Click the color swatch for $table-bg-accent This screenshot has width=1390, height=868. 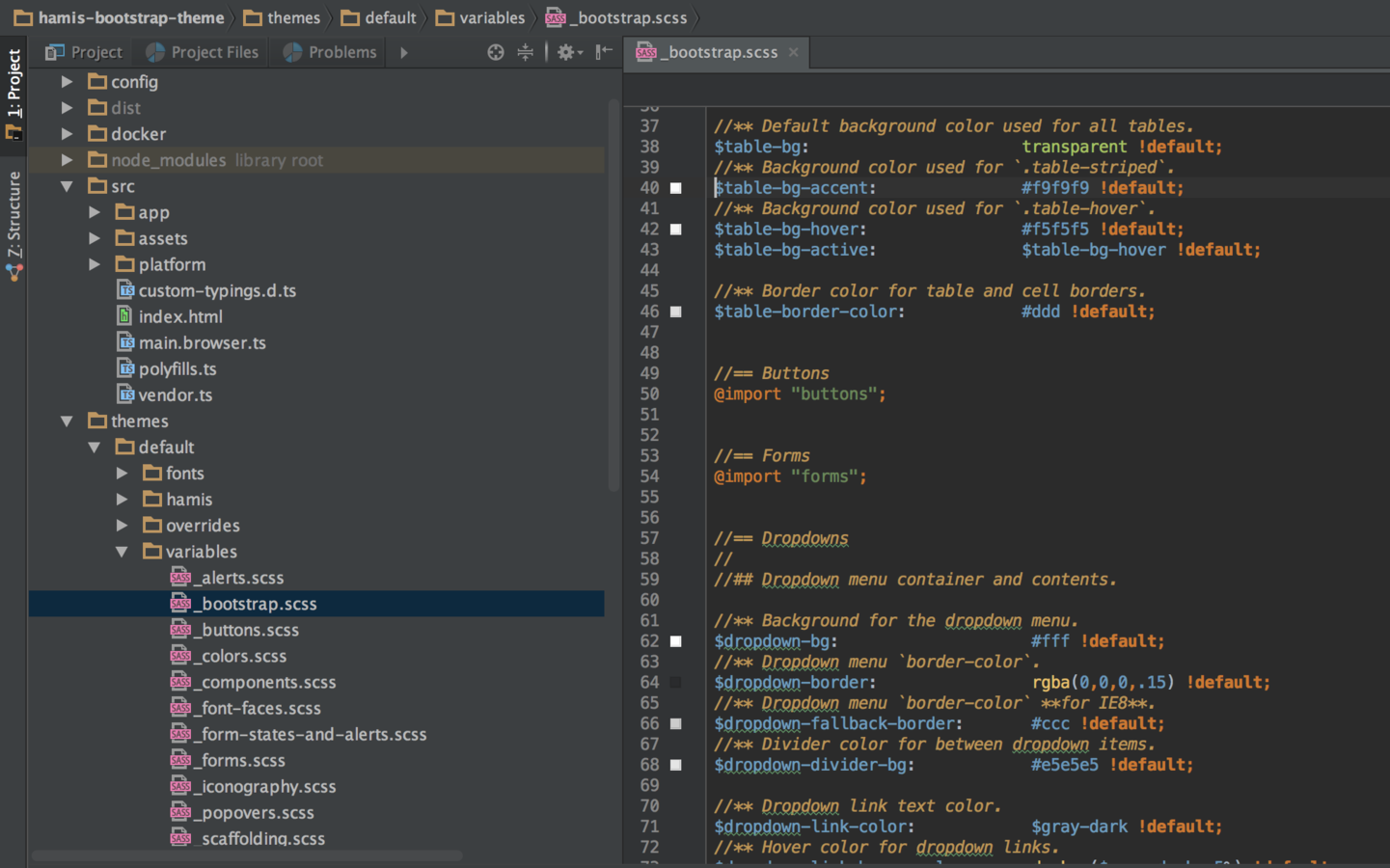[676, 188]
